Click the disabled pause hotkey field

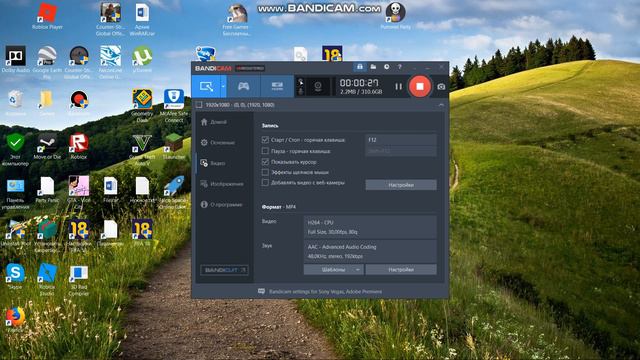coord(401,151)
